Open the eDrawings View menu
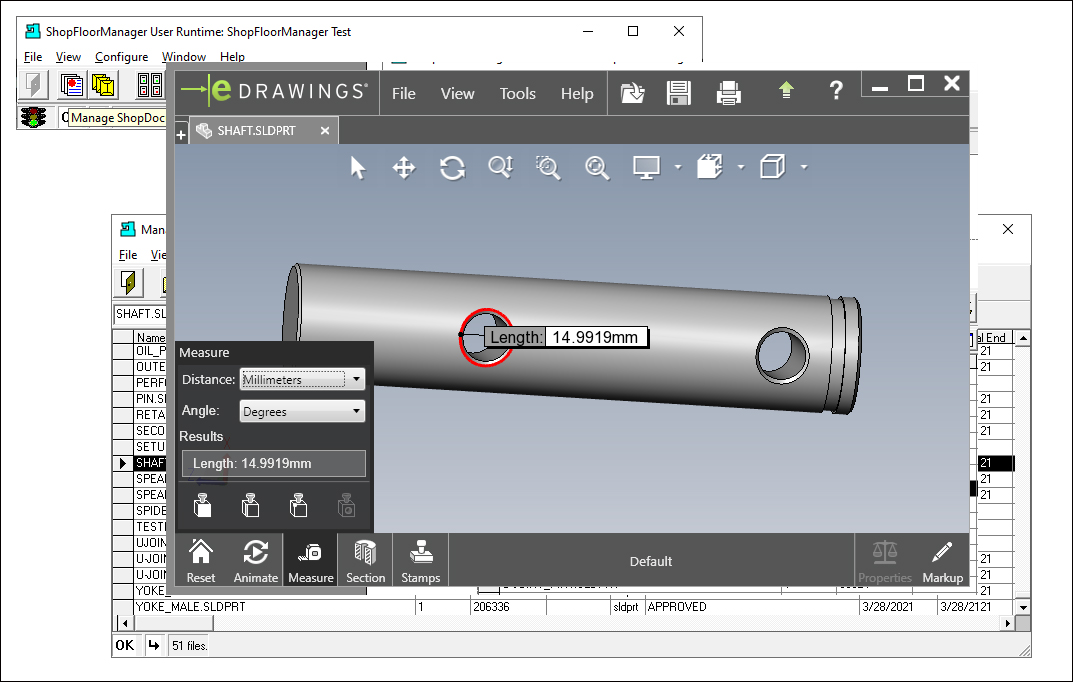 pos(457,94)
